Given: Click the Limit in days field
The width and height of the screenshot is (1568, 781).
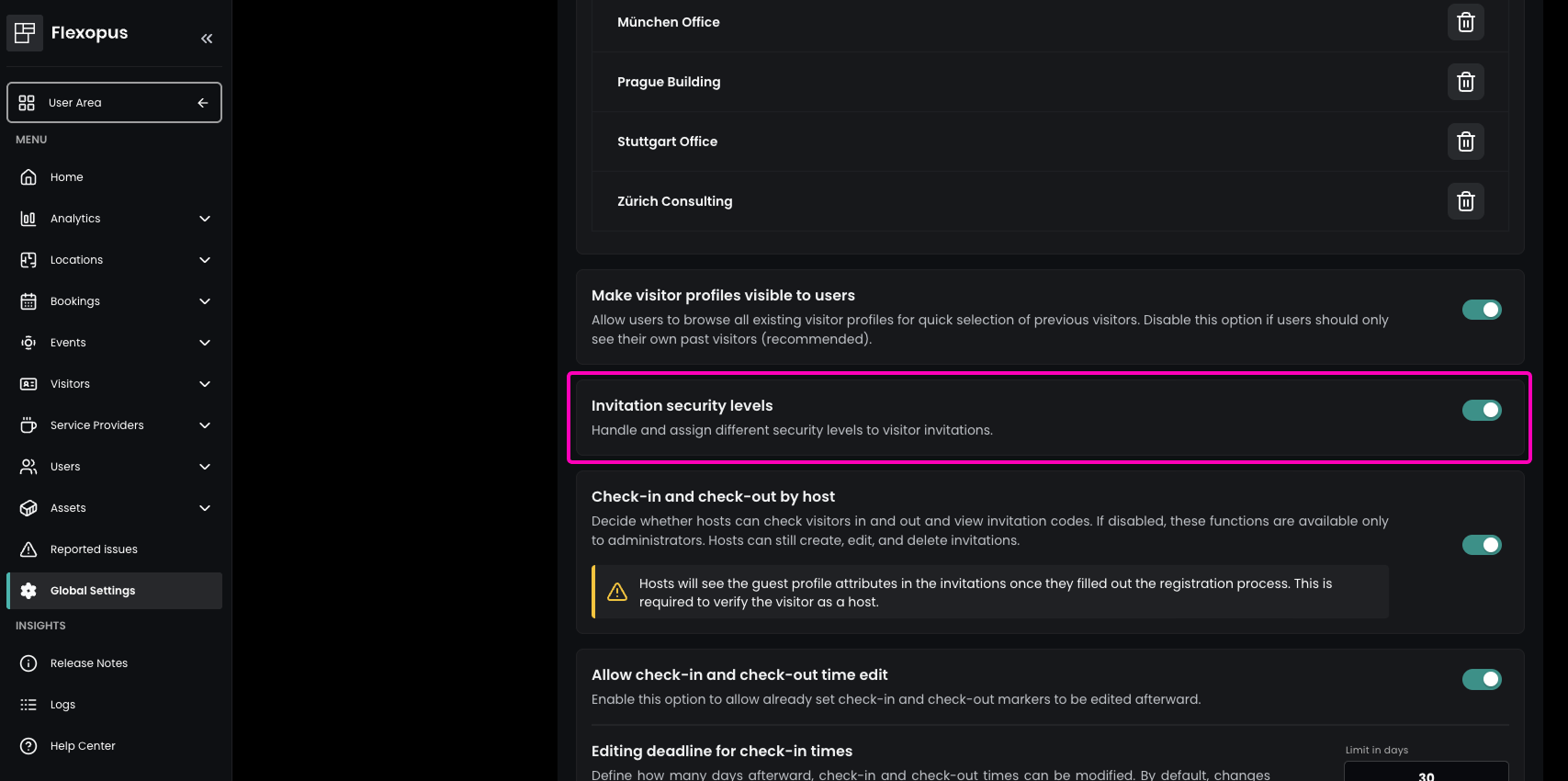Looking at the screenshot, I should click(1426, 773).
